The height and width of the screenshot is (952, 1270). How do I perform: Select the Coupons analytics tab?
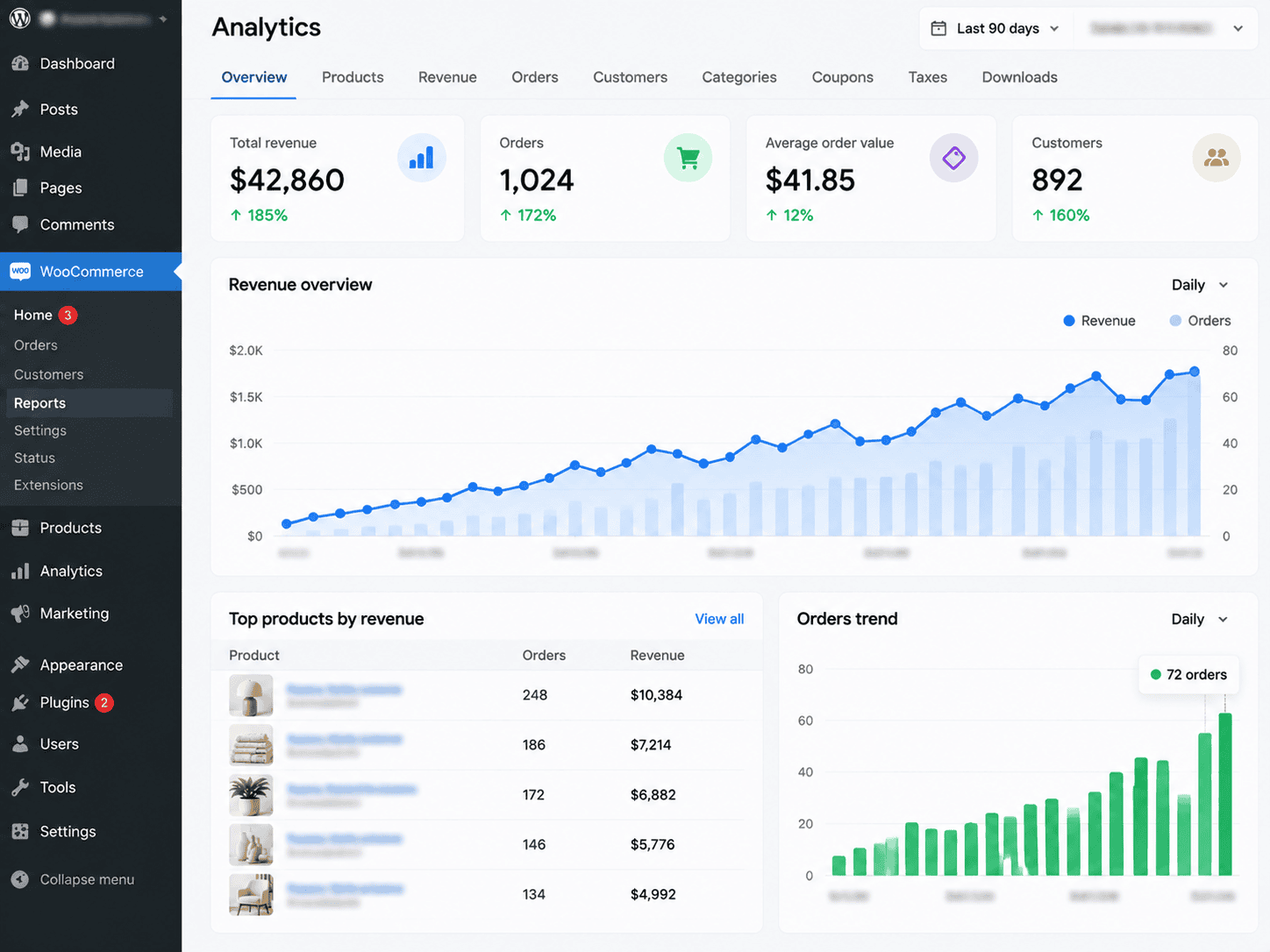842,77
